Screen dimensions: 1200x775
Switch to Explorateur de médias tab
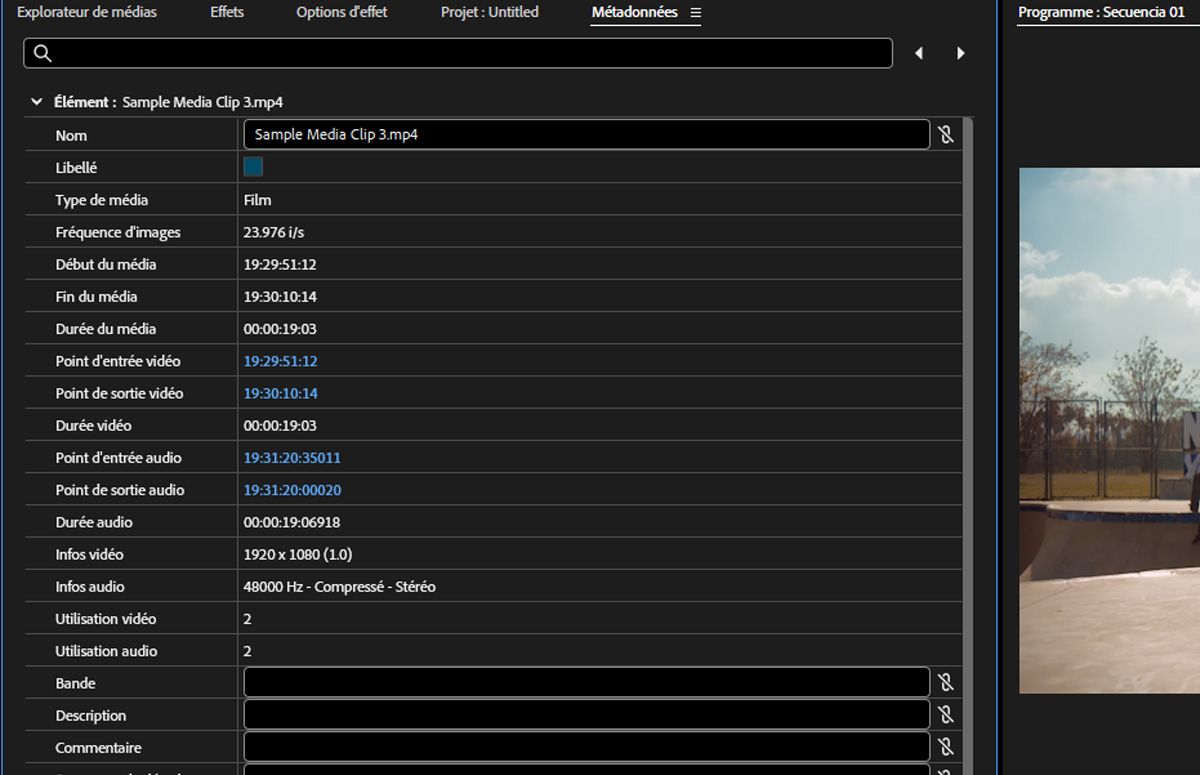click(x=87, y=13)
